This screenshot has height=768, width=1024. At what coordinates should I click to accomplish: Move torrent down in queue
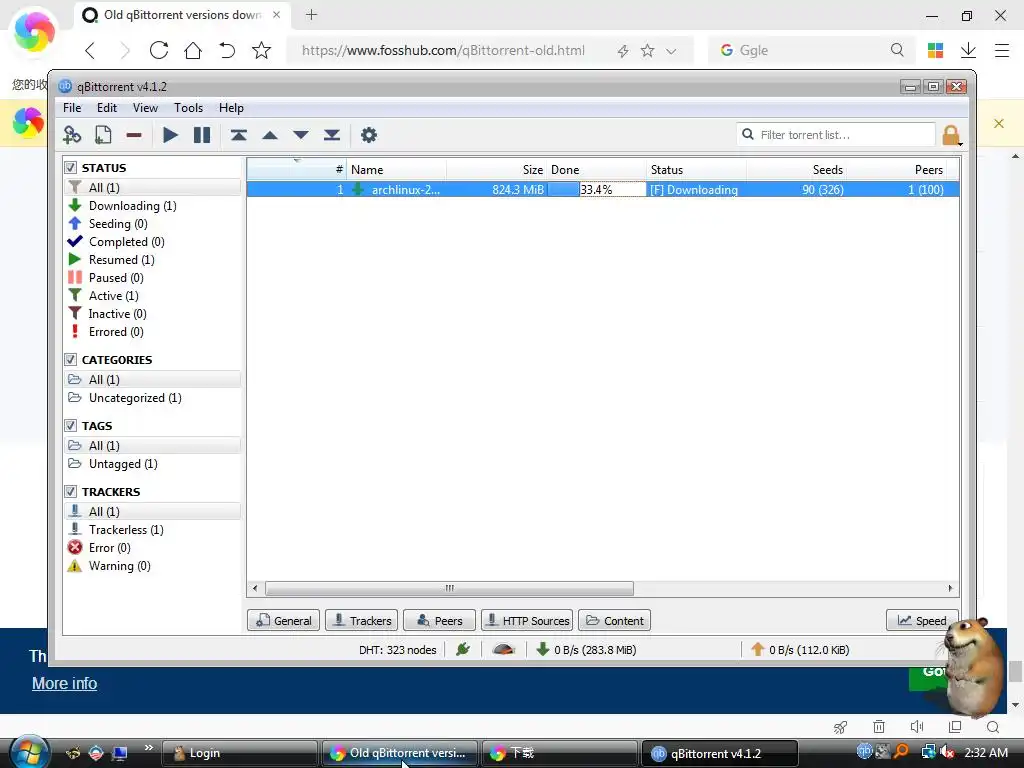click(x=300, y=135)
